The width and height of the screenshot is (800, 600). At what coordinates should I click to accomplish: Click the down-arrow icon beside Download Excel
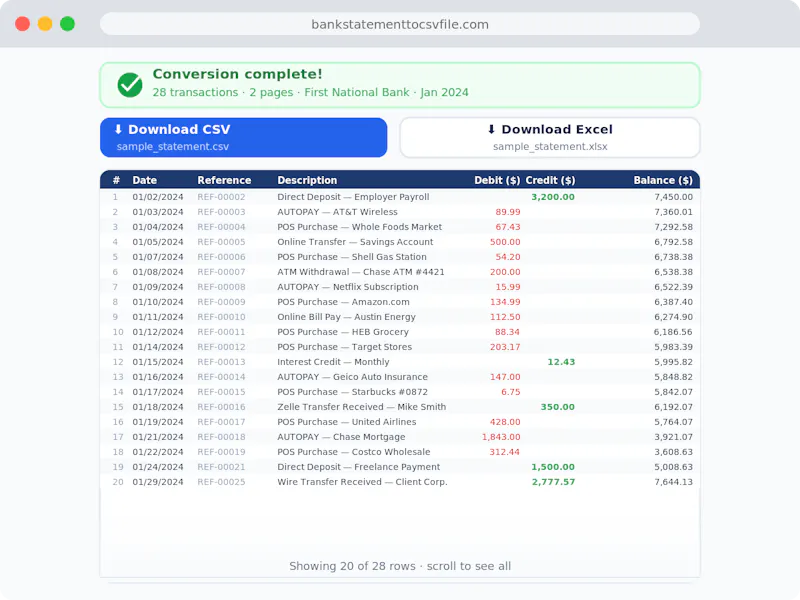pyautogui.click(x=491, y=129)
